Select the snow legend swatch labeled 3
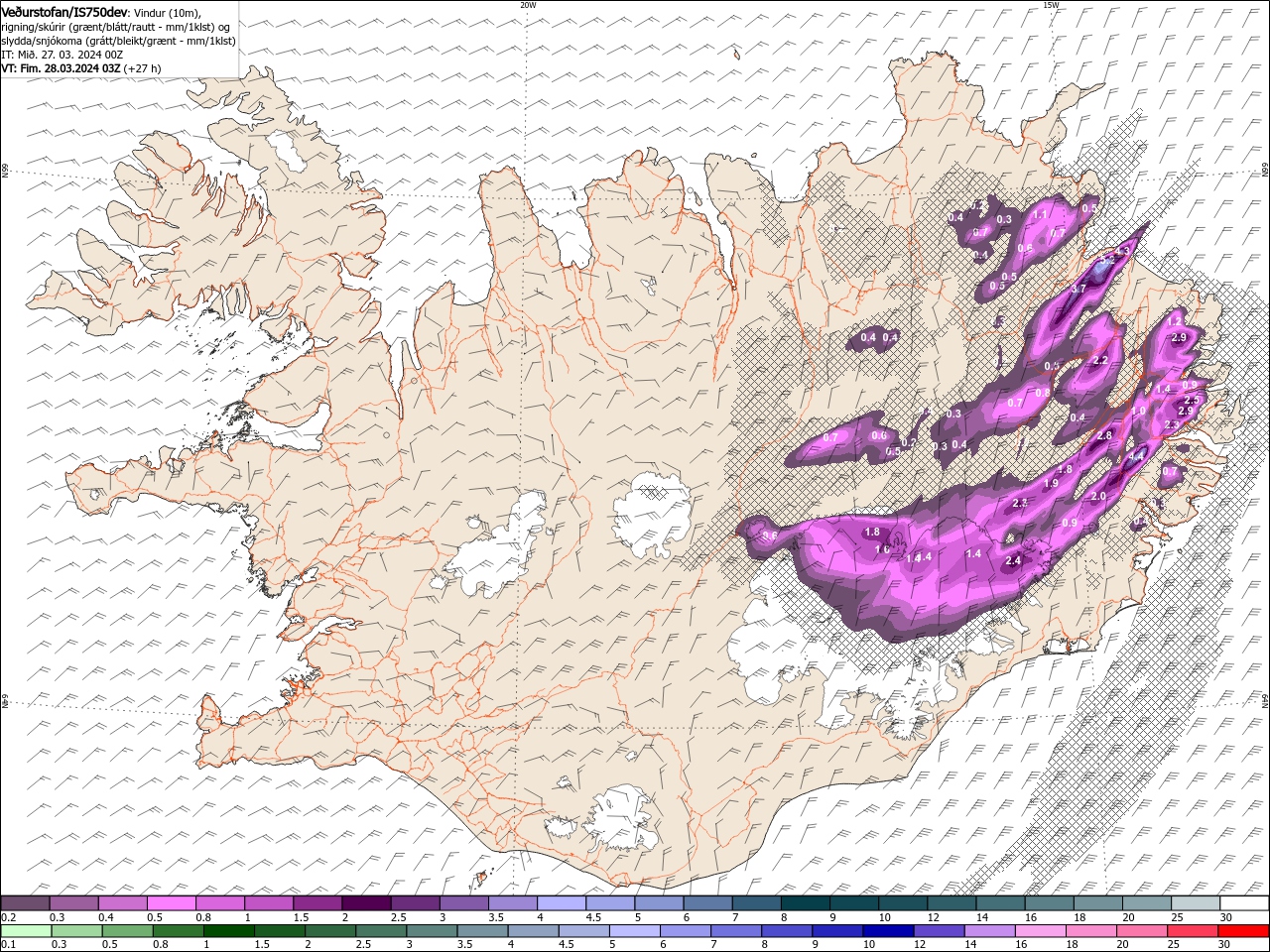This screenshot has width=1270, height=952. [x=462, y=903]
